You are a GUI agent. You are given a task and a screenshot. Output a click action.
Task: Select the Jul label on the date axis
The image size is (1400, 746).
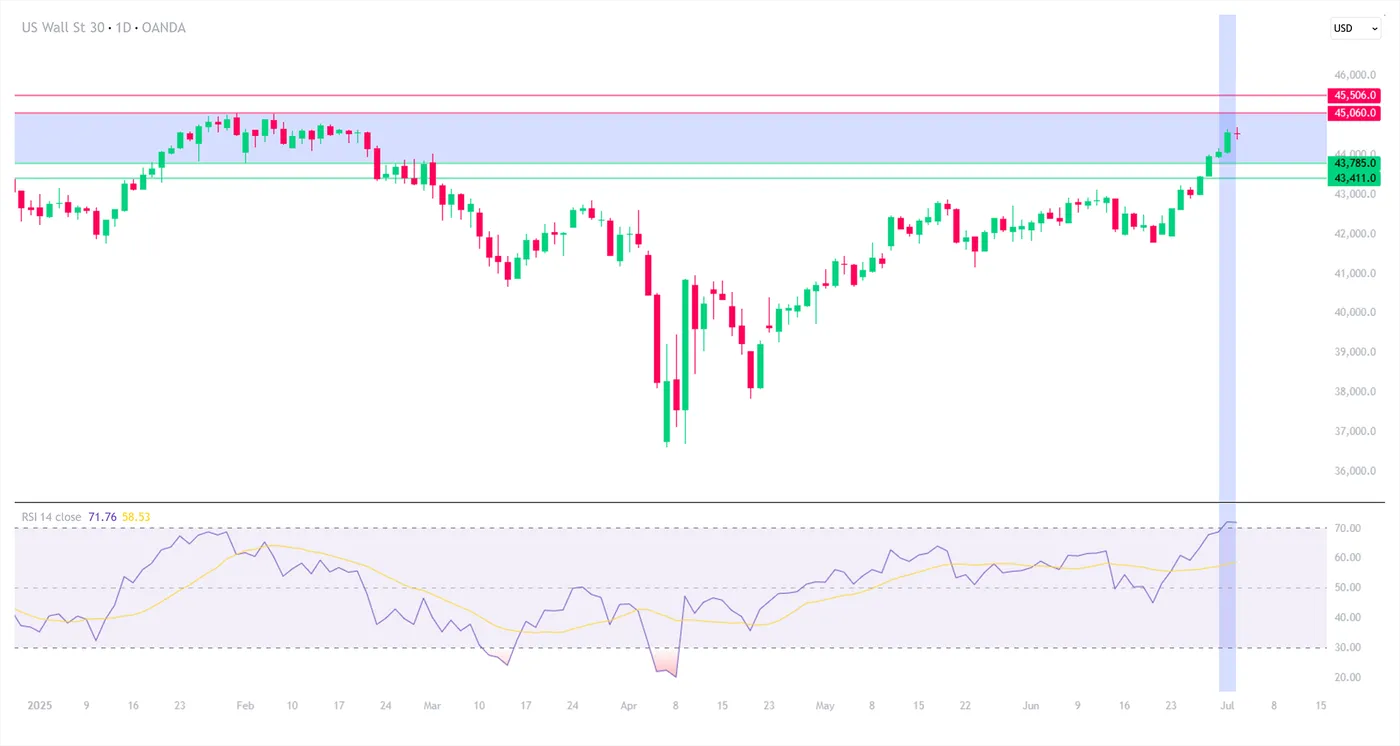click(1226, 705)
